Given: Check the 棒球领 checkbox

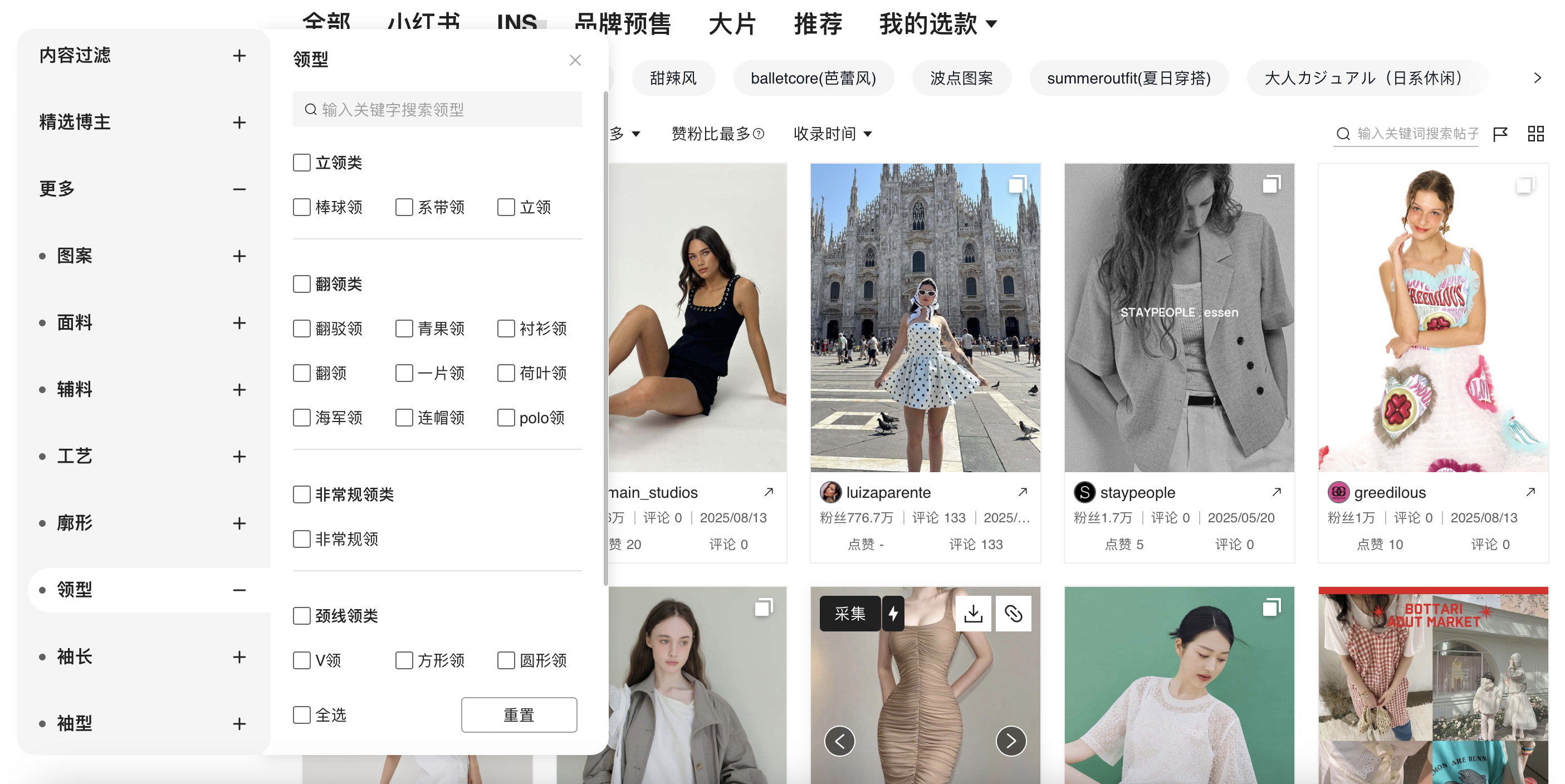Looking at the screenshot, I should pyautogui.click(x=302, y=207).
